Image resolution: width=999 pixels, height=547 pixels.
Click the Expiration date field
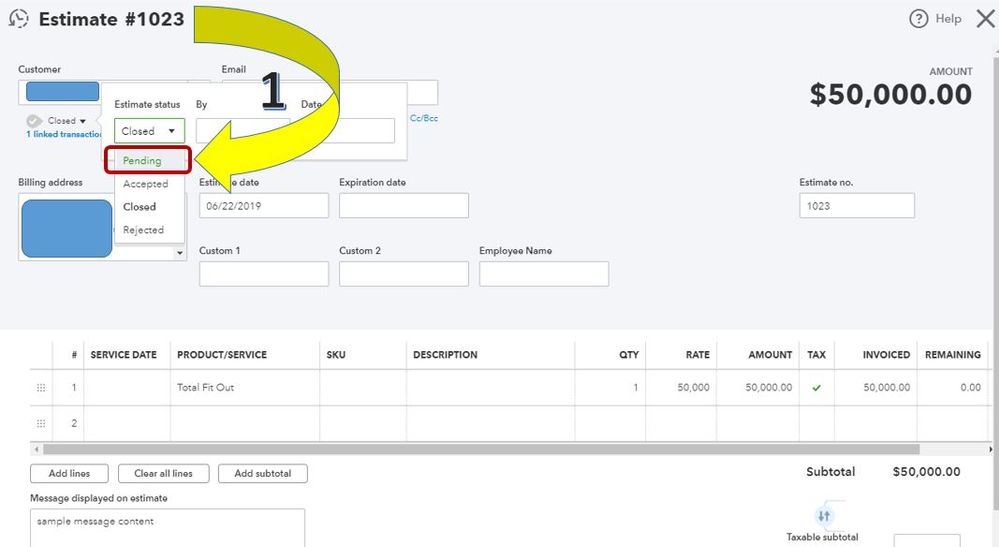tap(404, 206)
